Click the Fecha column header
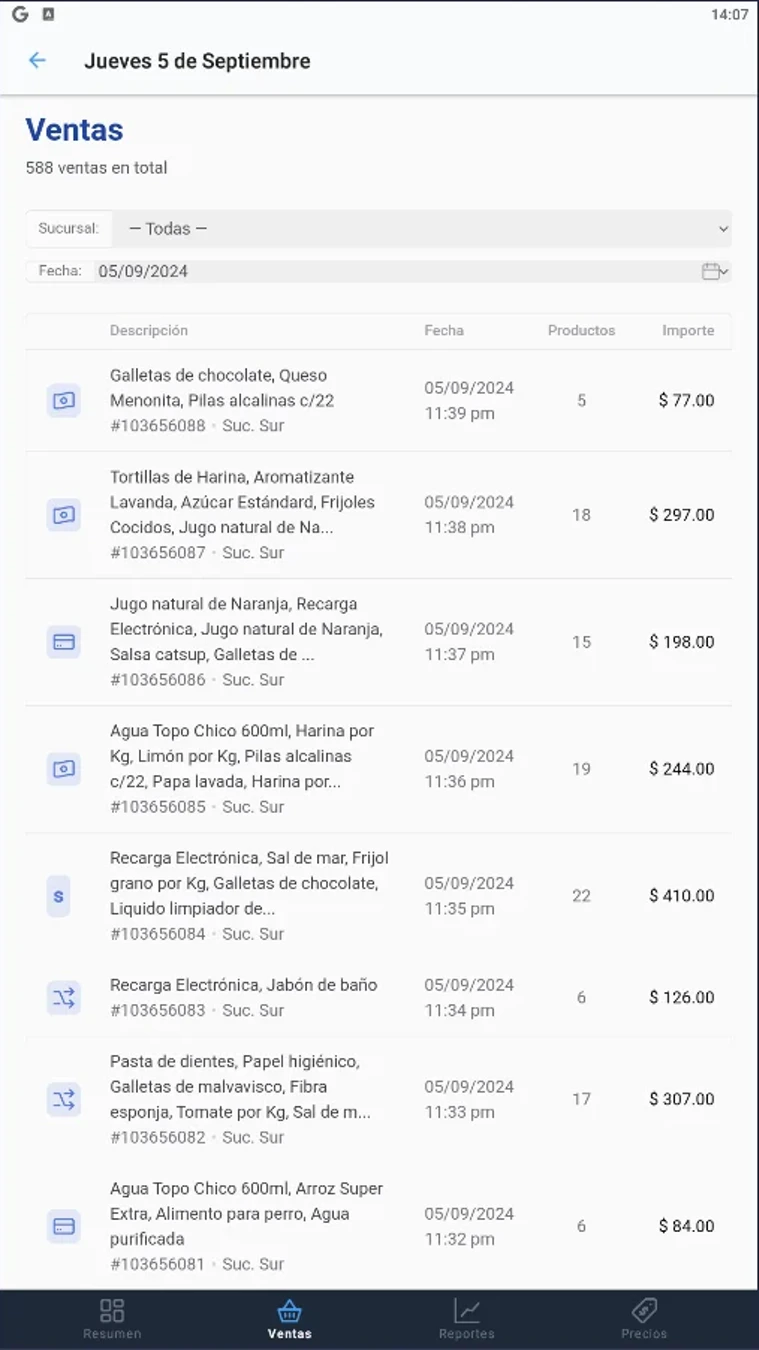 pyautogui.click(x=444, y=331)
